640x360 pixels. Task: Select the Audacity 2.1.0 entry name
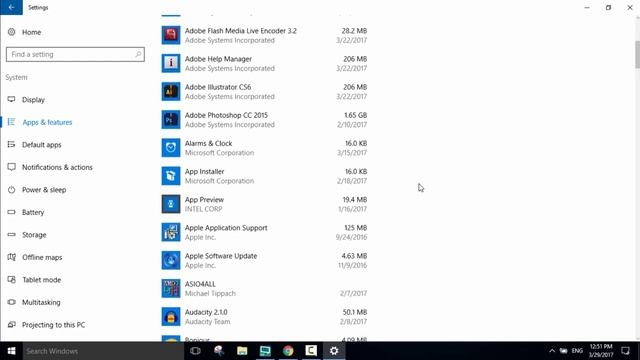point(206,312)
